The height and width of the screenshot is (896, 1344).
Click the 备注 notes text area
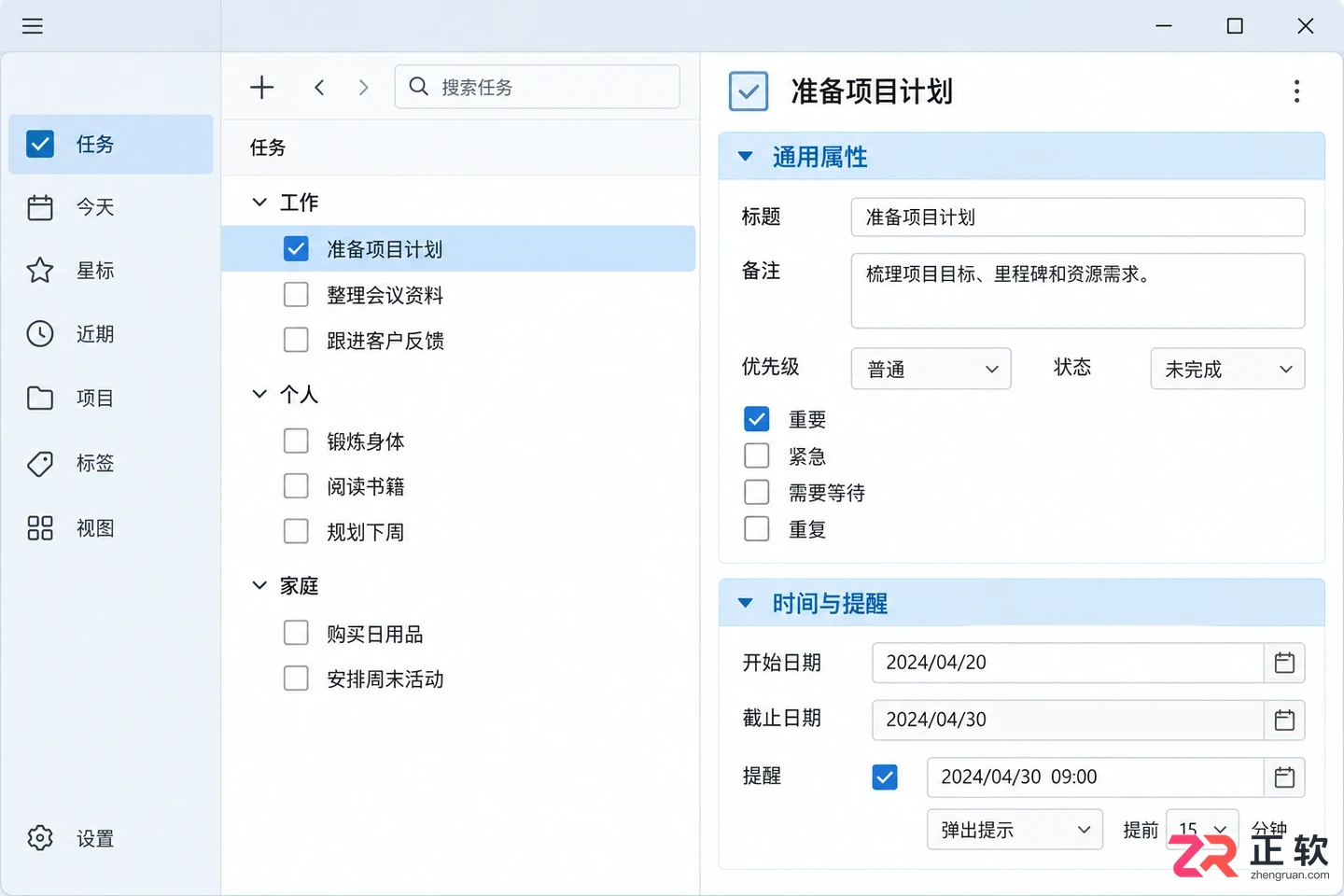(x=1078, y=291)
